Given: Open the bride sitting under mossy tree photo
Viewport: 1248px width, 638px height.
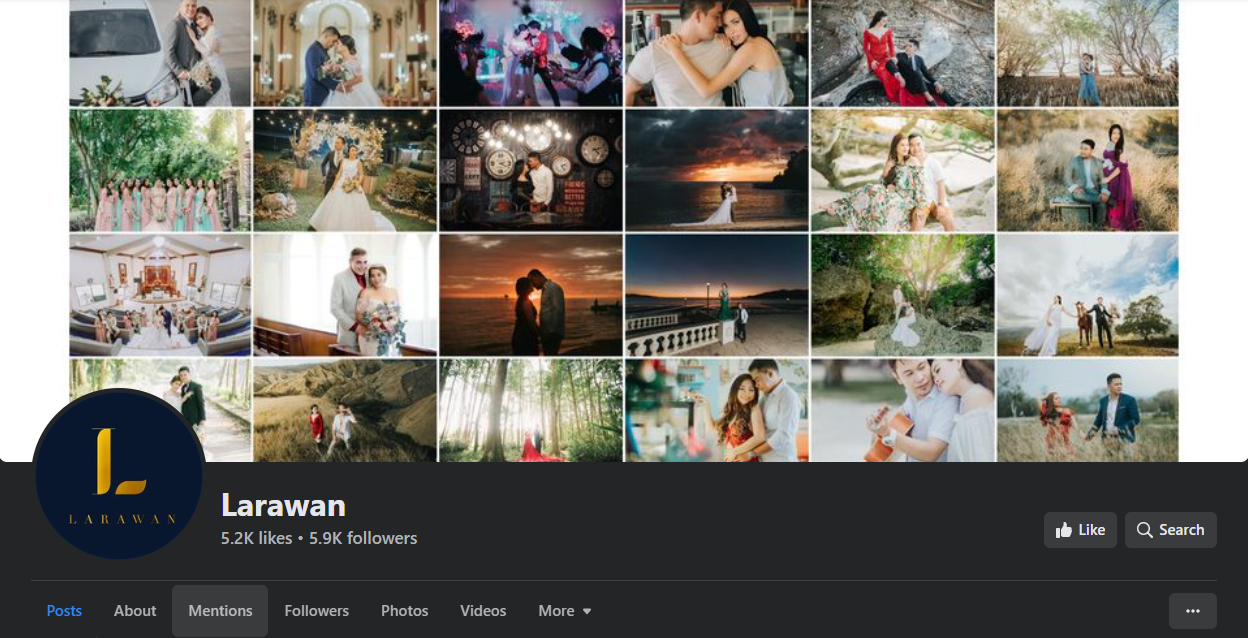Looking at the screenshot, I should [902, 295].
